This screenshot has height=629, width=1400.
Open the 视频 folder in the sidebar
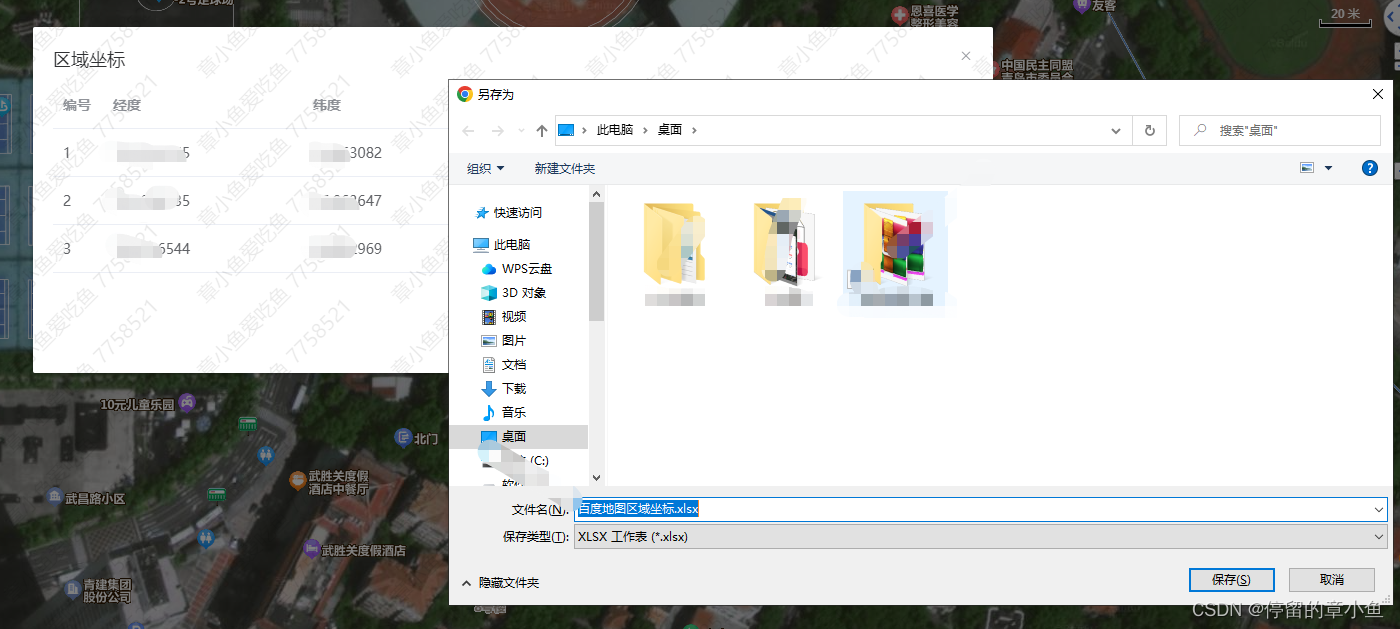click(514, 316)
